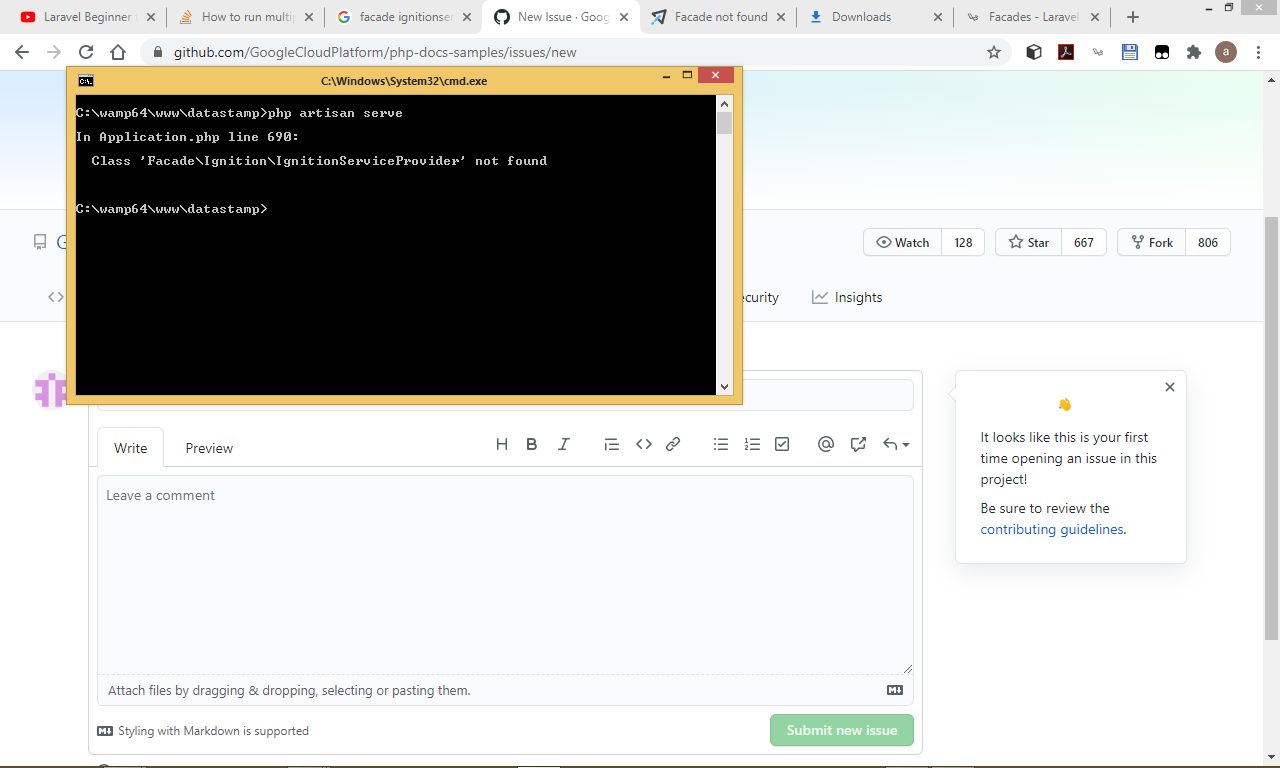
Task: Reference an issue or pull request
Action: point(858,444)
